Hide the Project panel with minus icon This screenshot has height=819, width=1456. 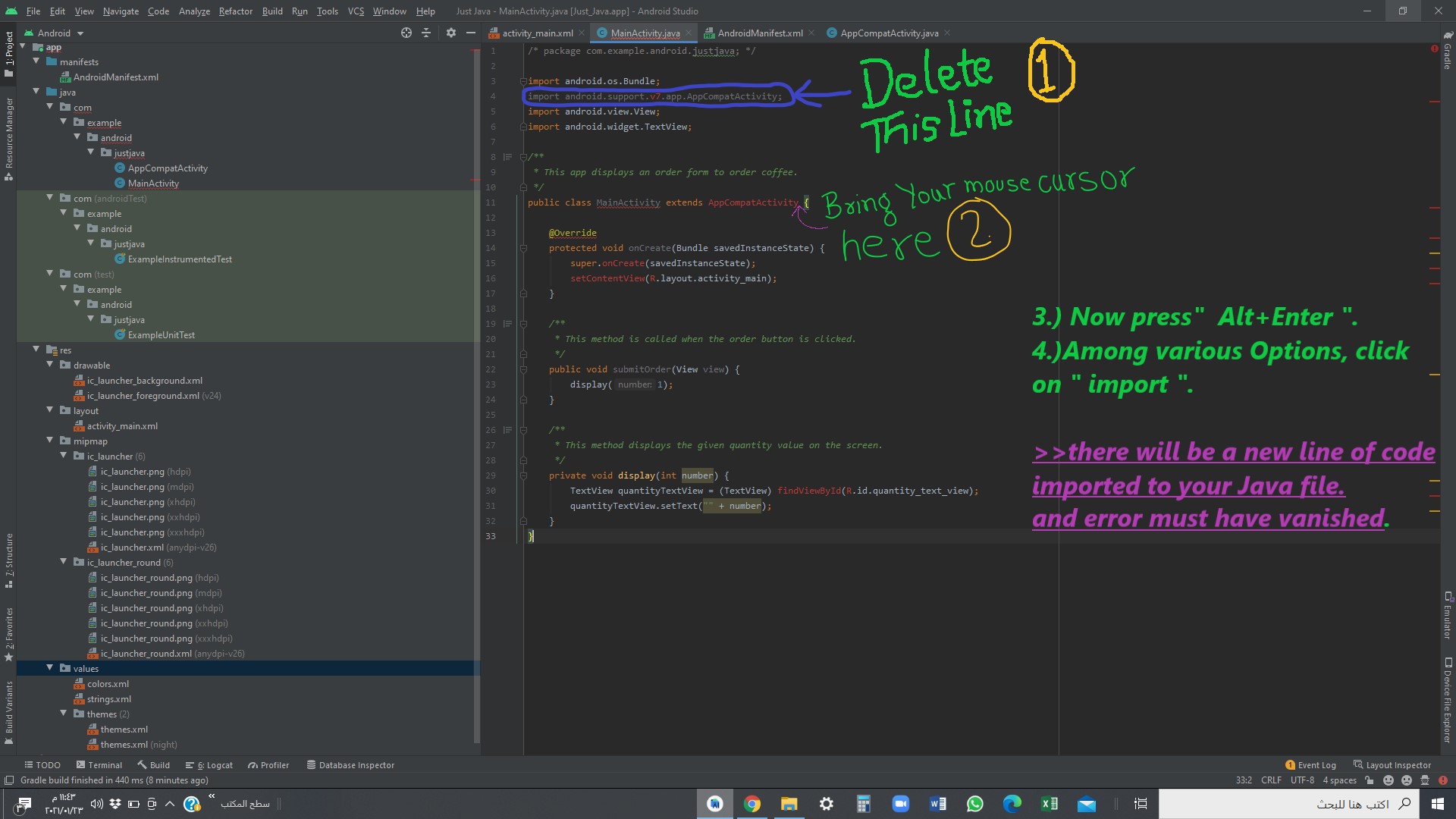(x=471, y=33)
